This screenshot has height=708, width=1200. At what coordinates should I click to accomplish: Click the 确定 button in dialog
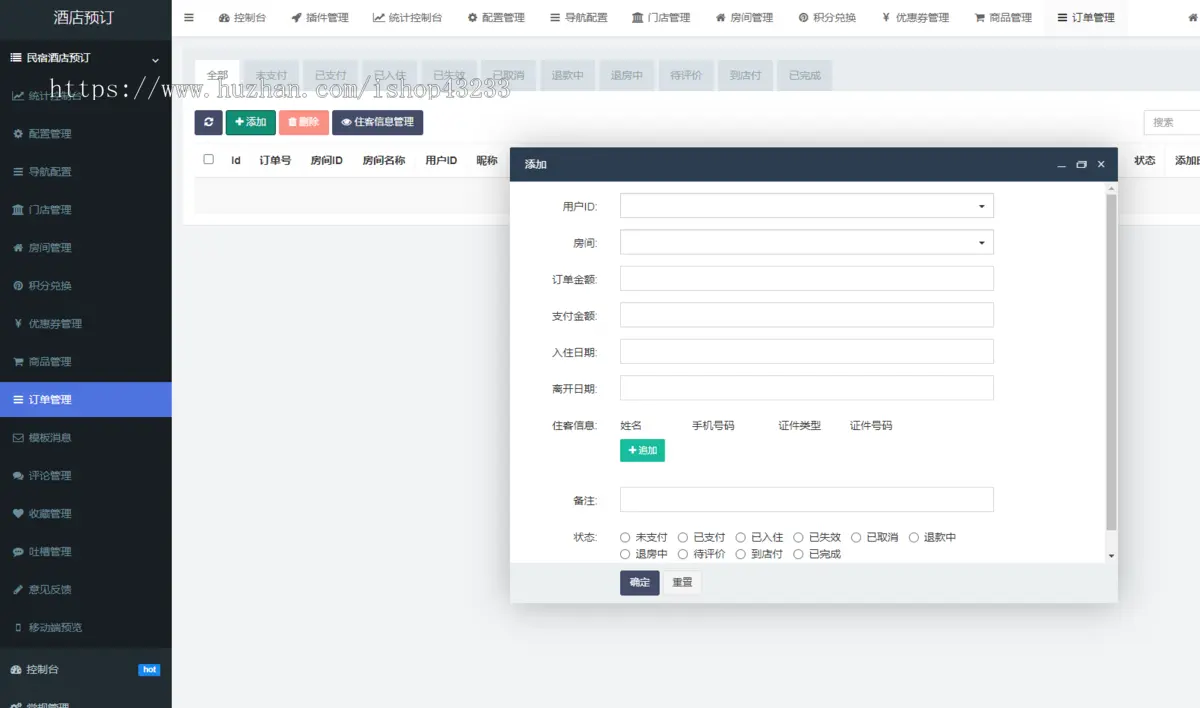pos(639,583)
